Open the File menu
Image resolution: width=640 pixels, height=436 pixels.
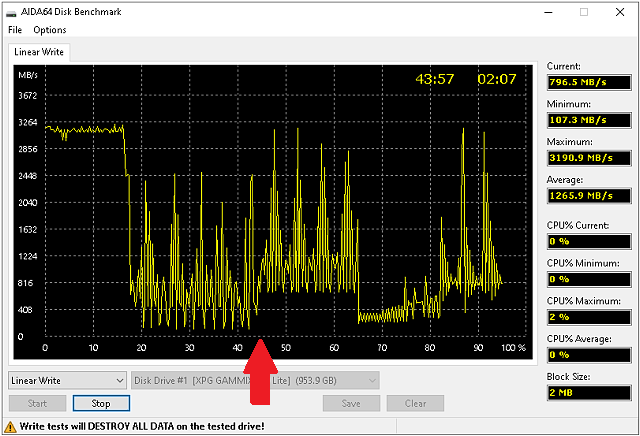tap(15, 30)
